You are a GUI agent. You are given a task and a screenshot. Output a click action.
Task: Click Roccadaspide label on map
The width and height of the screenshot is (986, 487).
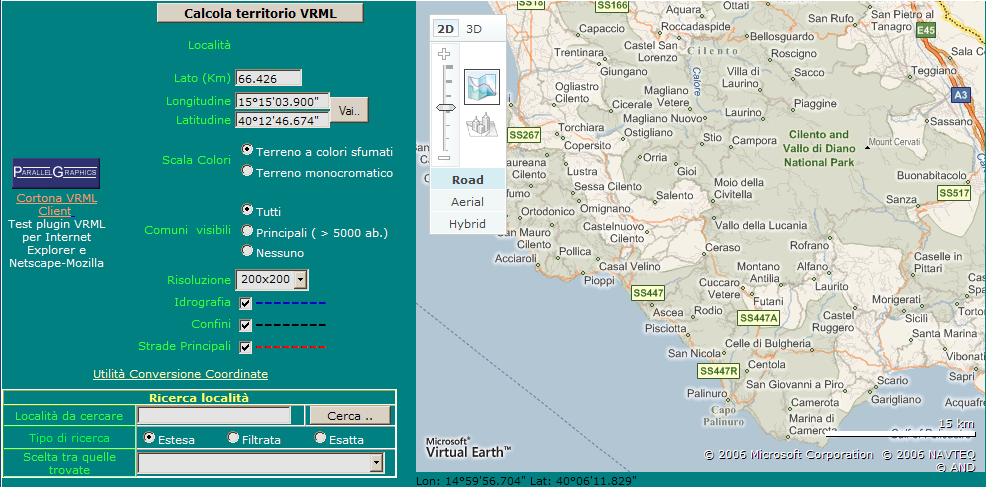pos(696,26)
